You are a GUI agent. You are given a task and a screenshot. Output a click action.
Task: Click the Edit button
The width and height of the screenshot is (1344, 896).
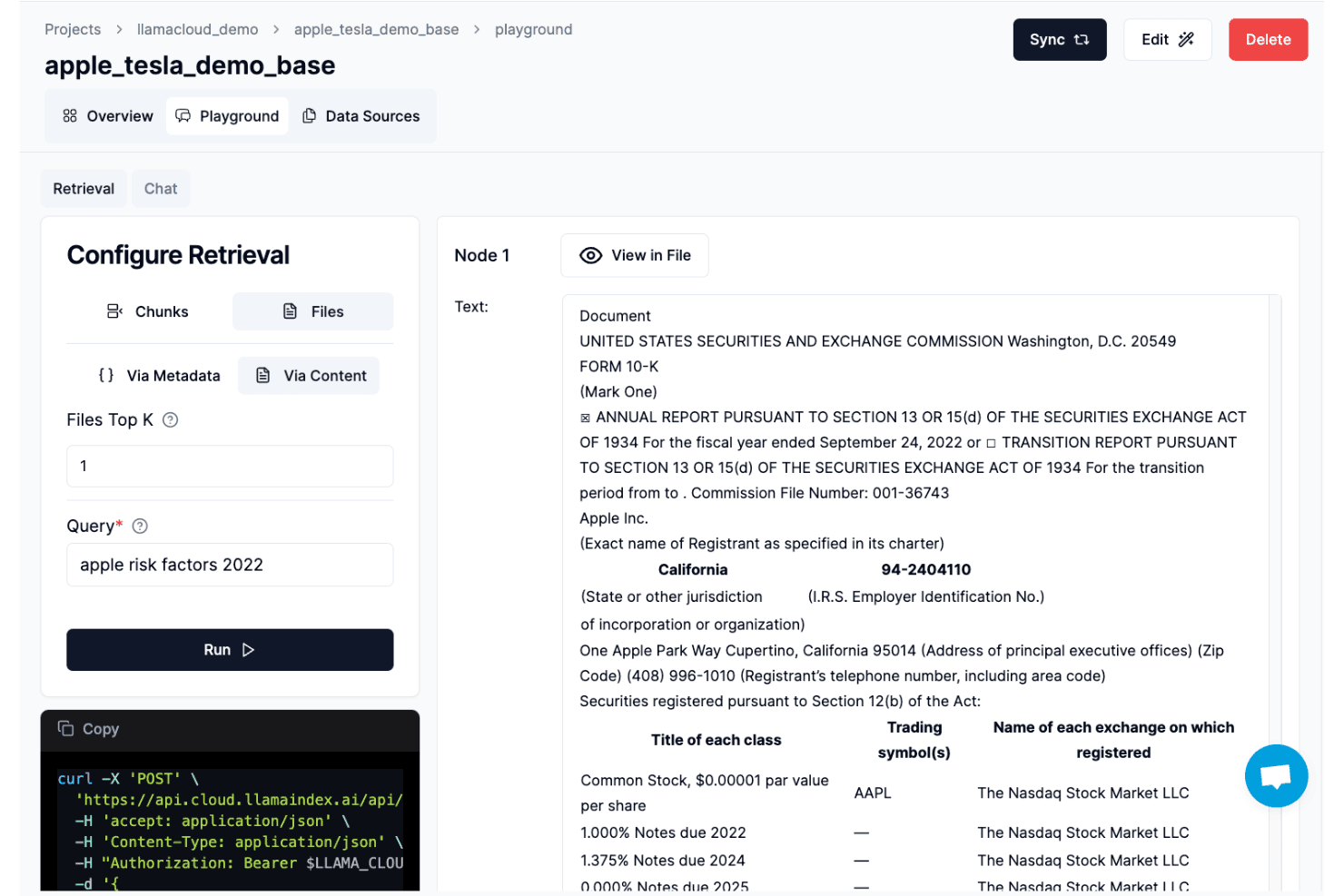click(x=1168, y=40)
